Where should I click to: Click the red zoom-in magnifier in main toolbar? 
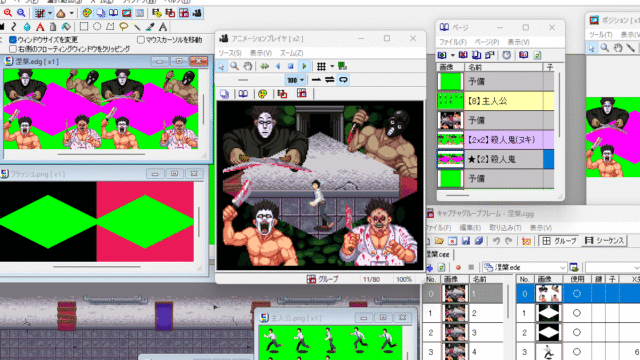pos(8,13)
